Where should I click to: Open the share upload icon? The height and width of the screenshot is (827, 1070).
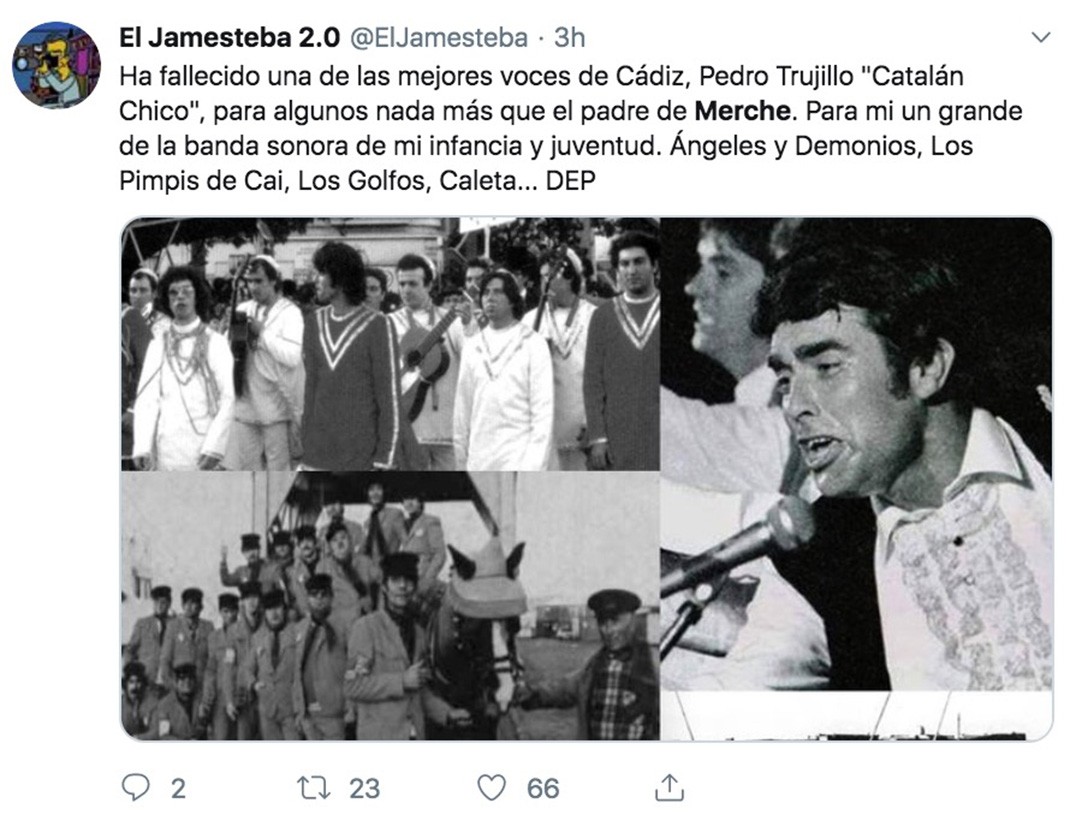(x=669, y=787)
